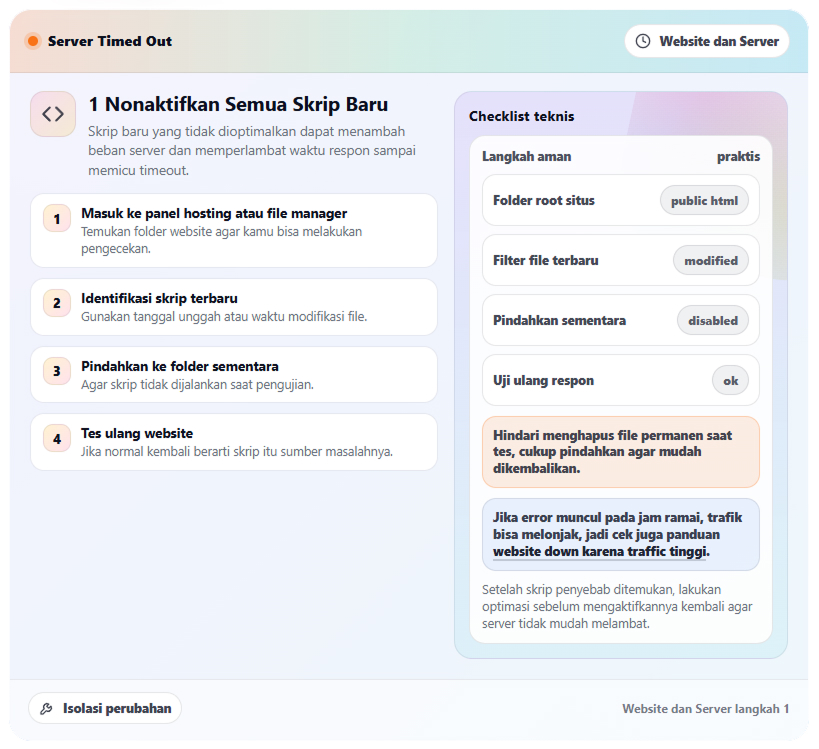Toggle the modified filter badge
The image size is (819, 749).
point(711,260)
